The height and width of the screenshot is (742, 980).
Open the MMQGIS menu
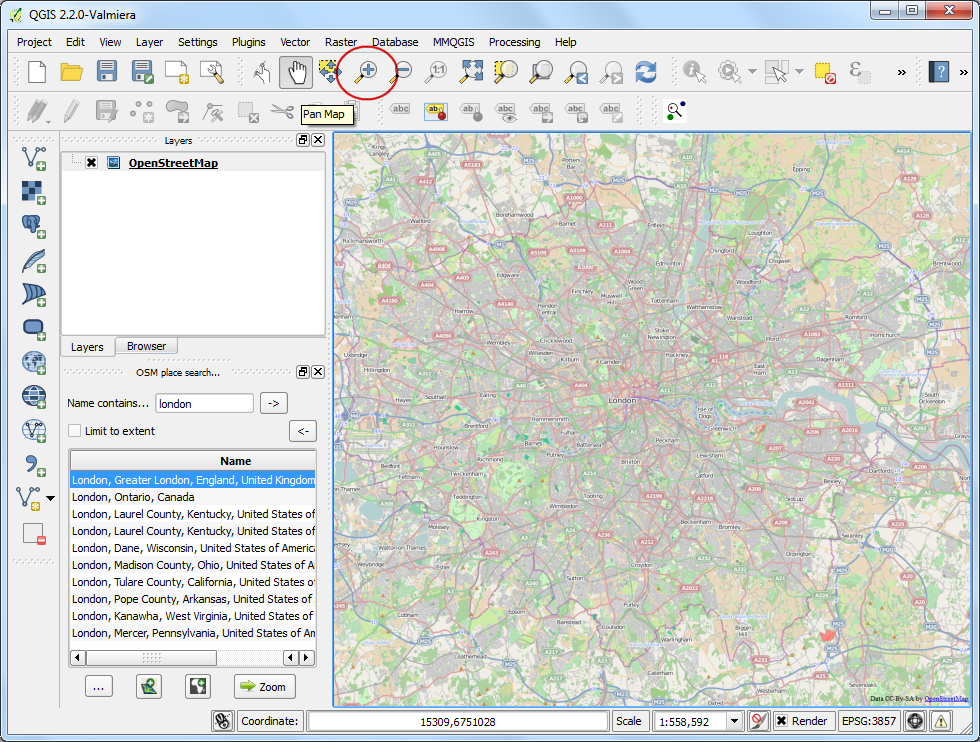click(x=454, y=42)
